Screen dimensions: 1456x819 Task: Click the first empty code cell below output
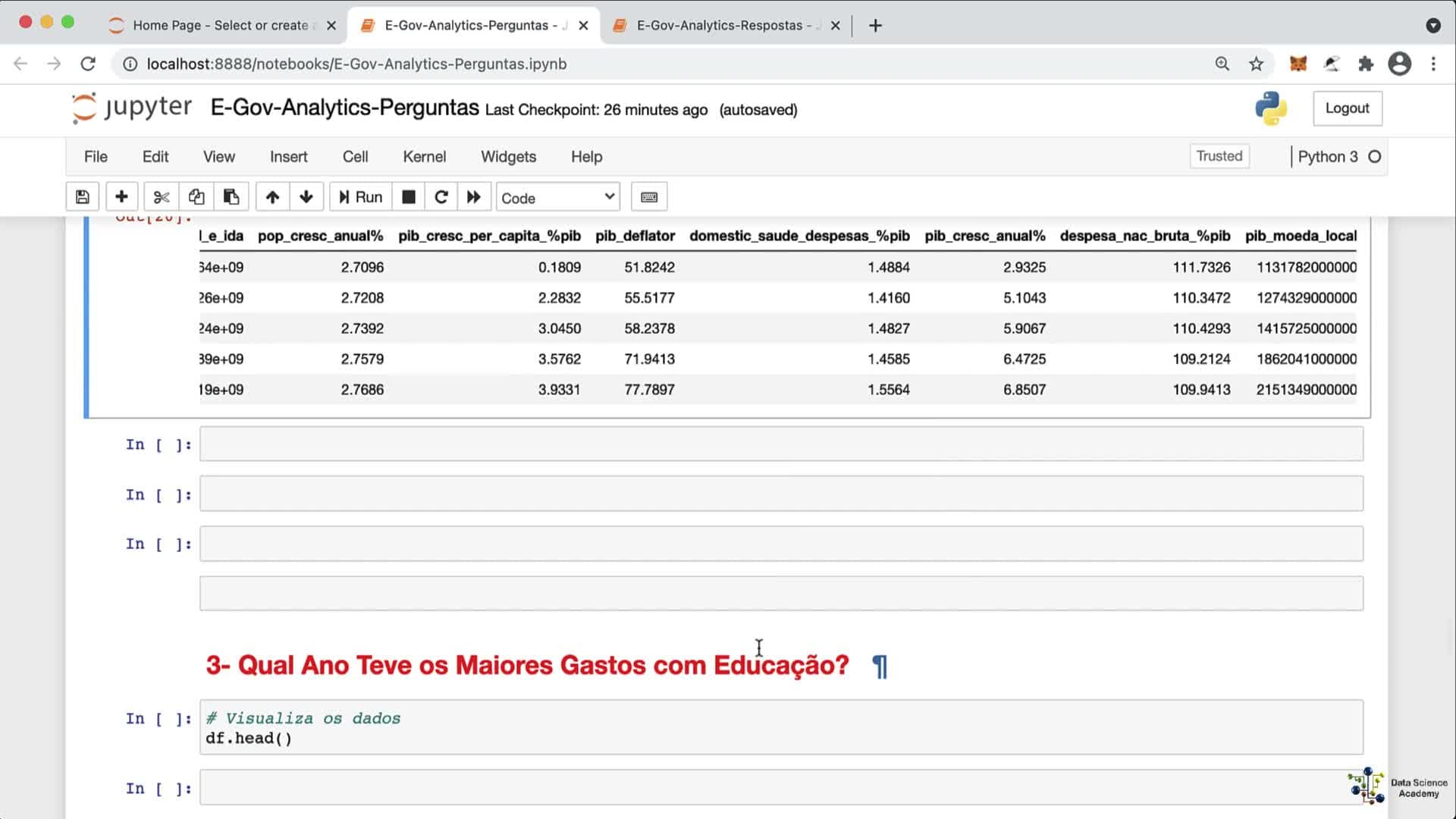(x=781, y=444)
